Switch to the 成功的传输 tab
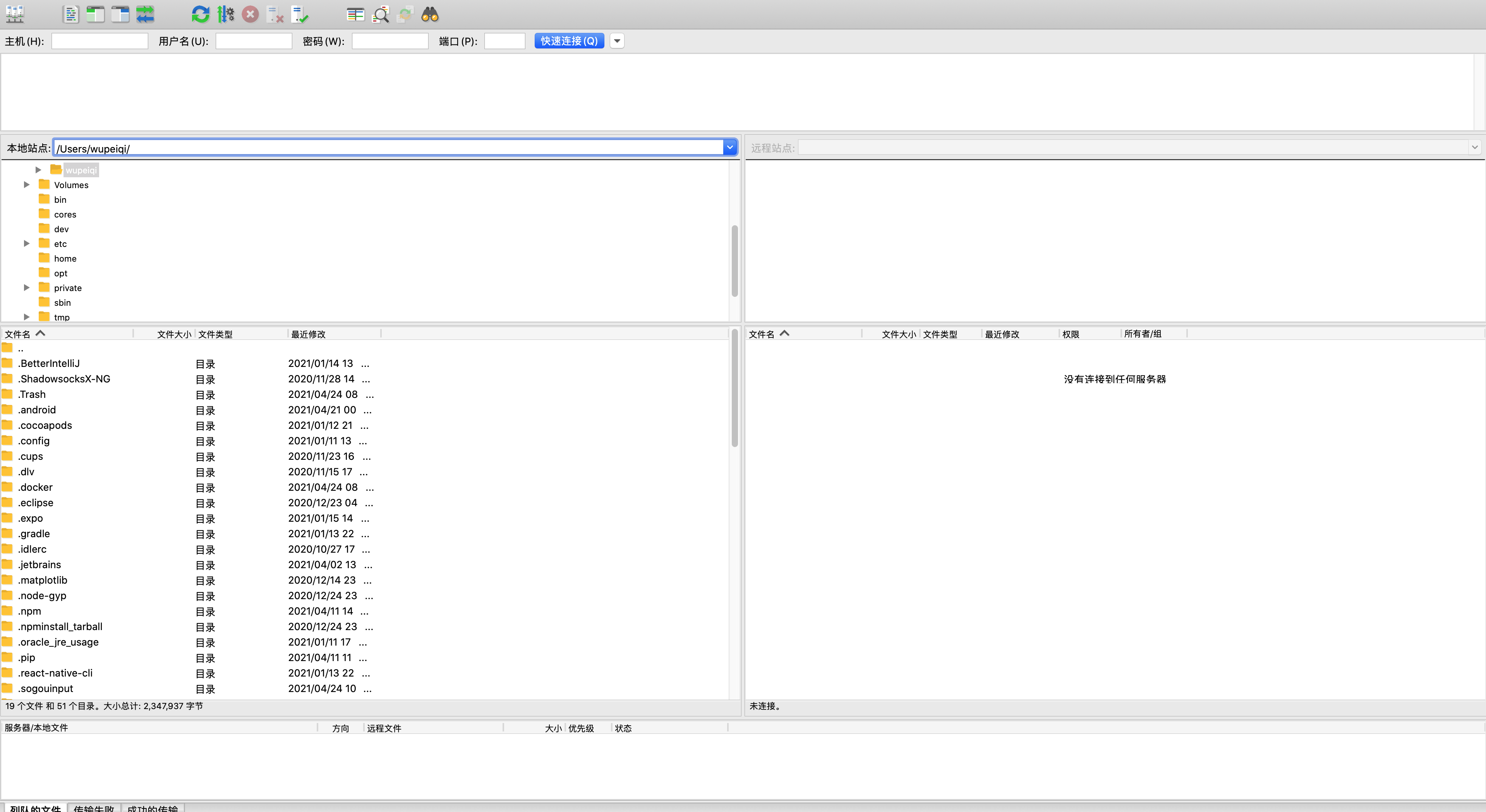 pos(153,808)
